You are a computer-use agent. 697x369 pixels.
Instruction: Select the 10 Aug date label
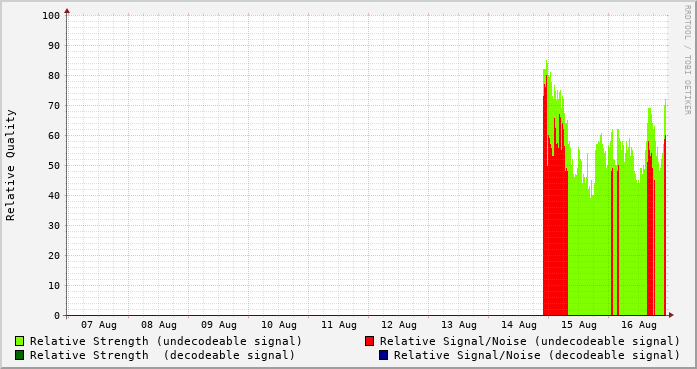pos(279,325)
